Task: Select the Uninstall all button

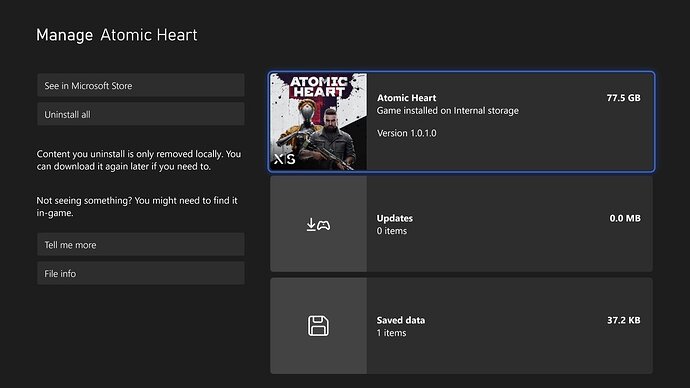Action: (x=141, y=114)
